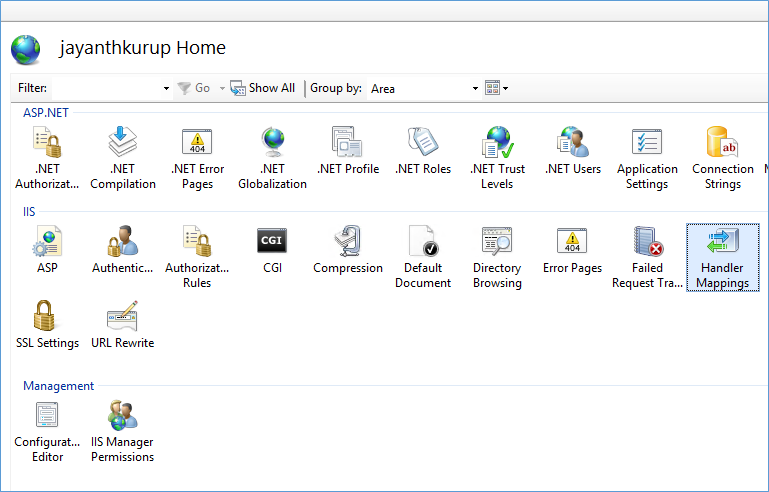
Task: Open the .NET Users feature
Action: 572,151
